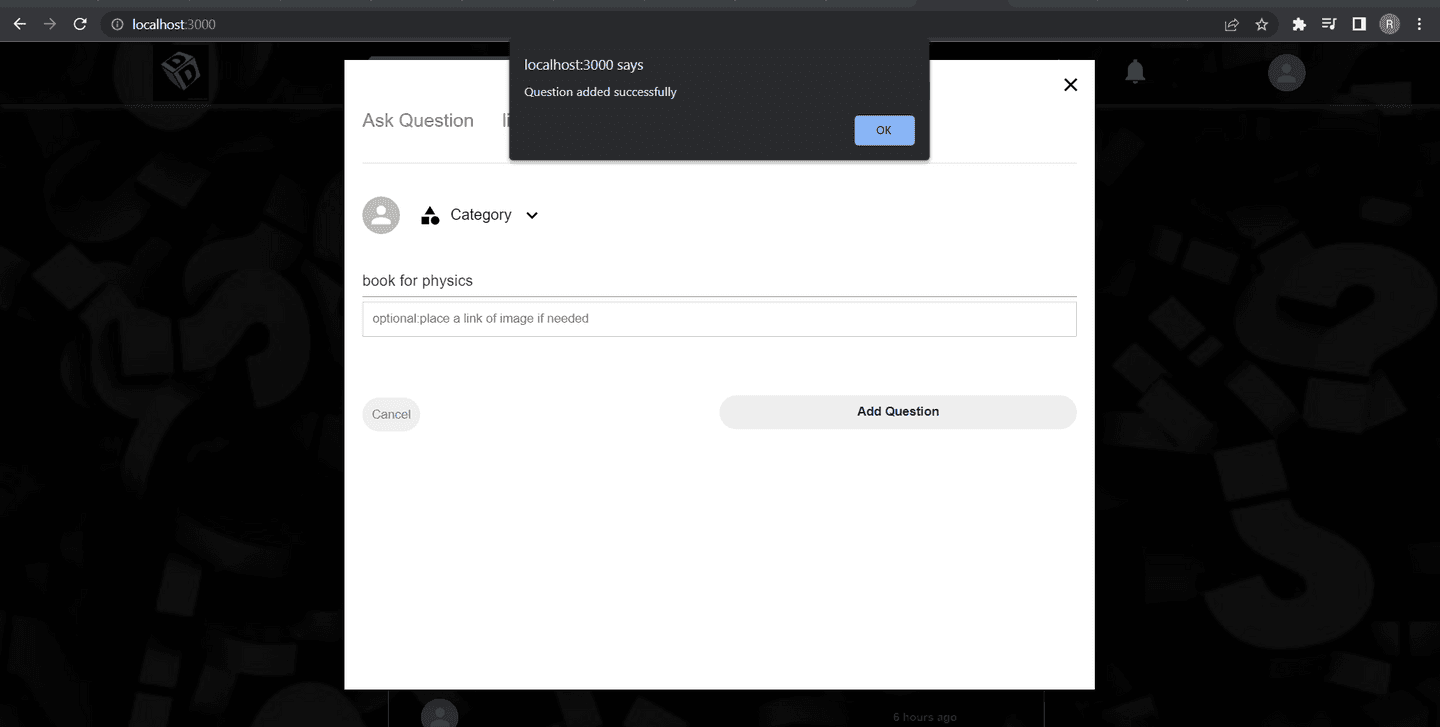Click the Category label text

(481, 215)
